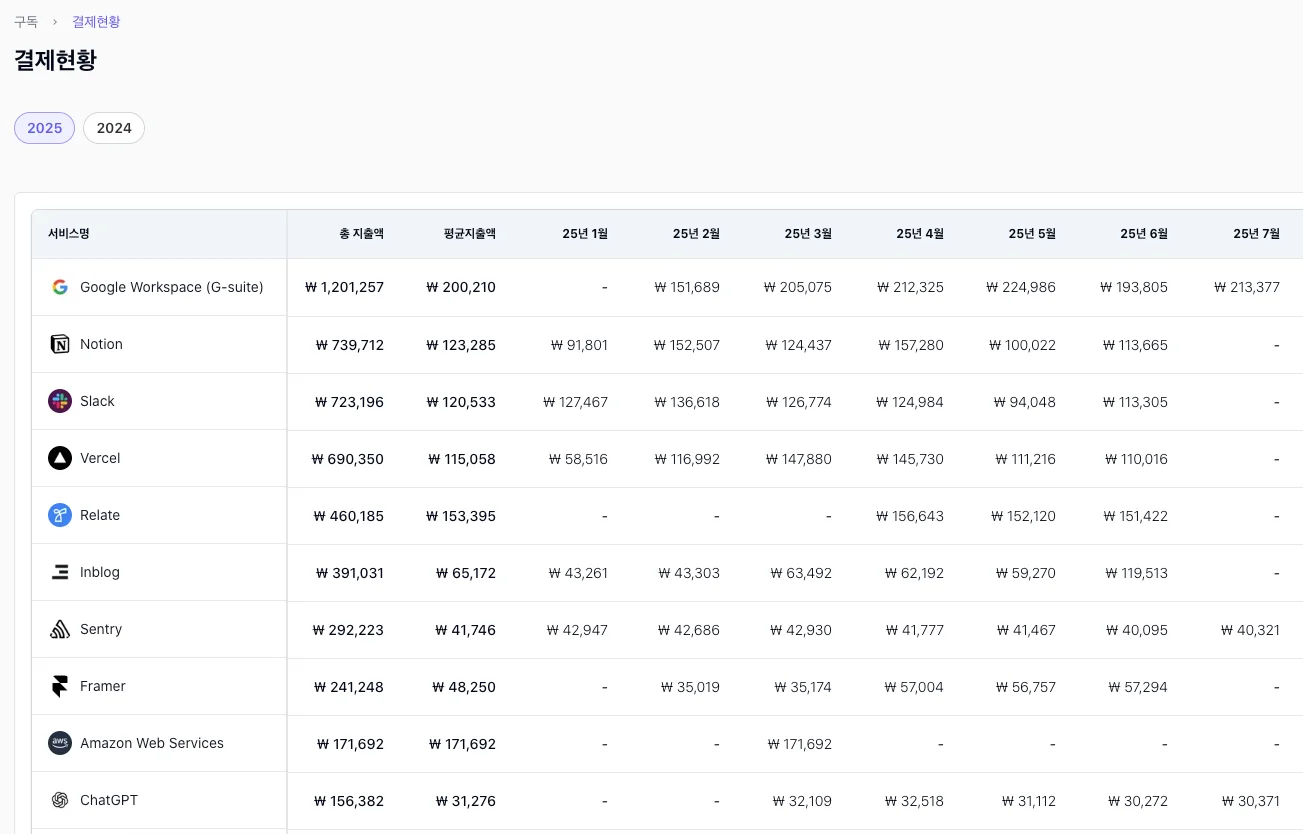
Task: Sort by 평균지출액 column header
Action: [x=469, y=234]
